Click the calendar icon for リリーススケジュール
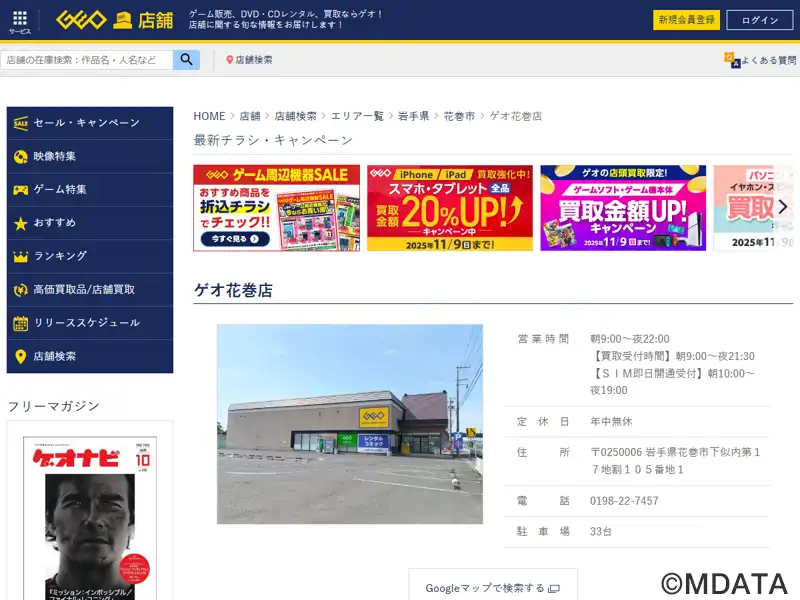800x600 pixels. click(20, 323)
